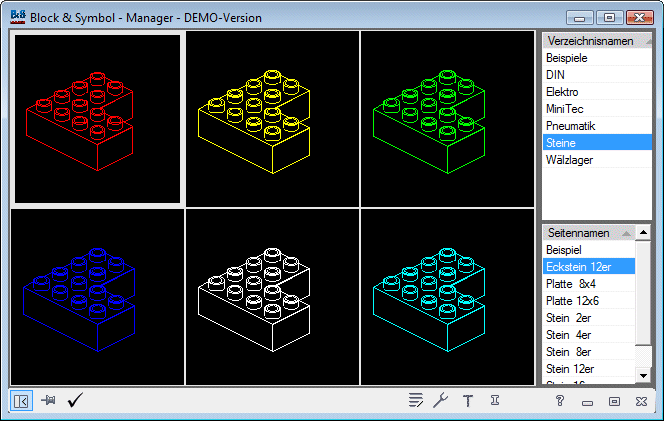Open the MiniTec directory
This screenshot has width=664, height=421.
597,108
